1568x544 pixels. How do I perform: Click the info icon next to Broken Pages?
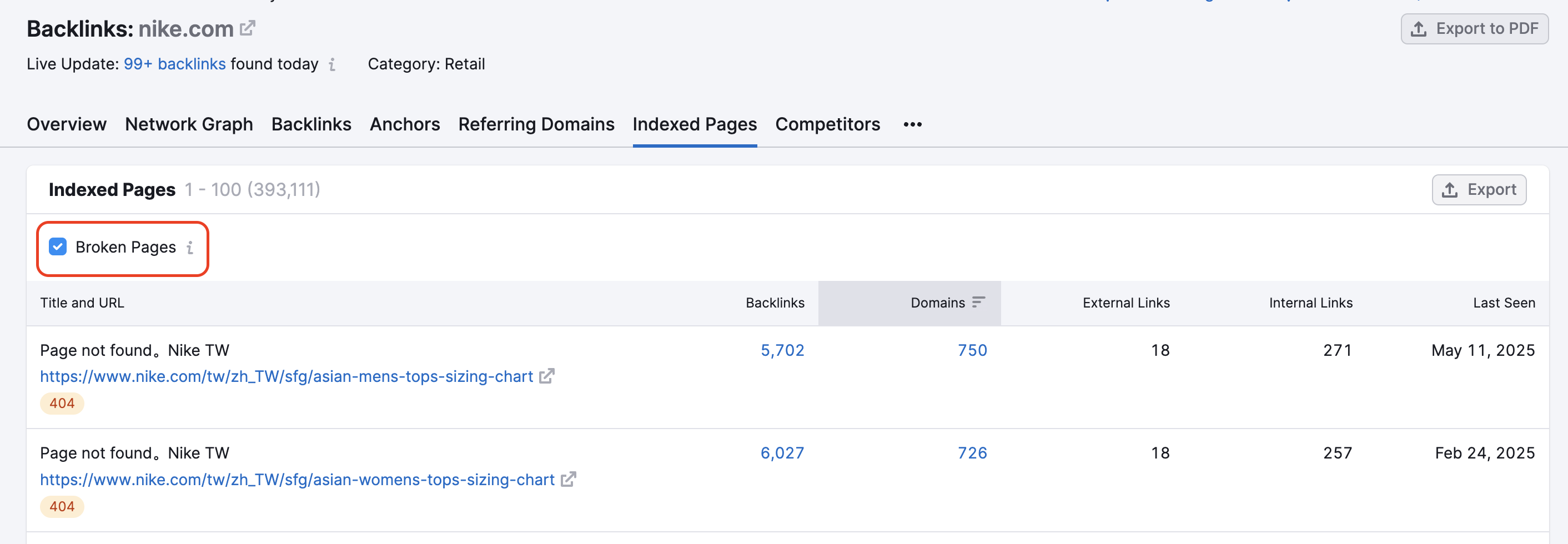click(192, 248)
